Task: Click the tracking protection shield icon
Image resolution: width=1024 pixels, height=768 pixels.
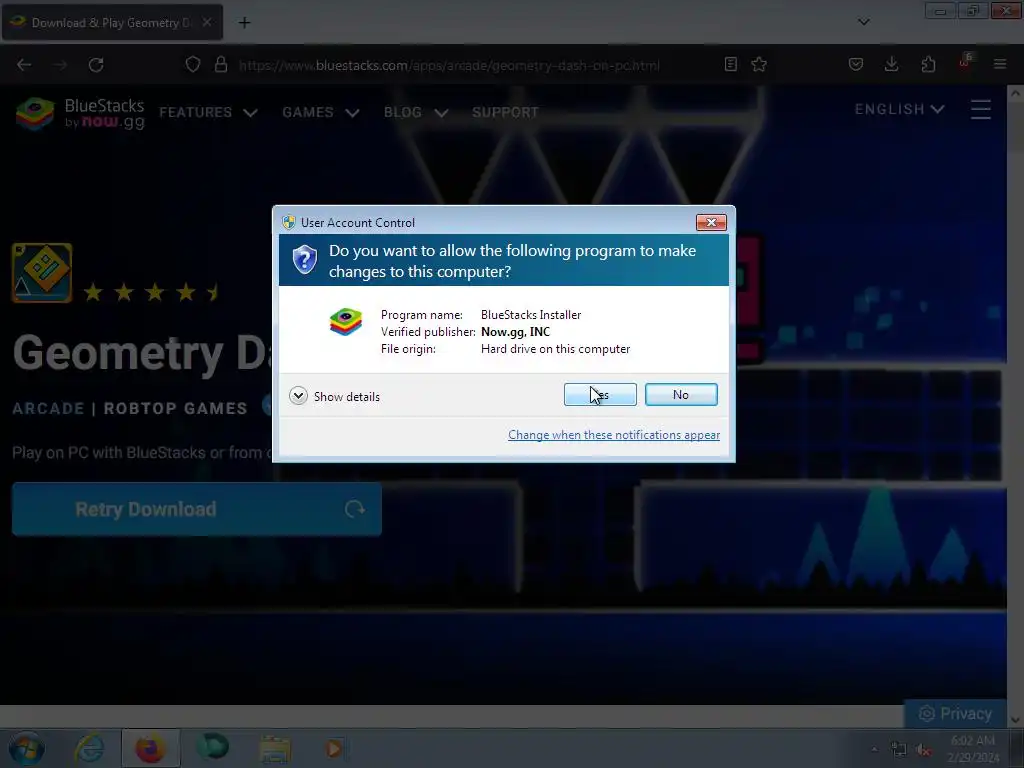Action: point(193,65)
